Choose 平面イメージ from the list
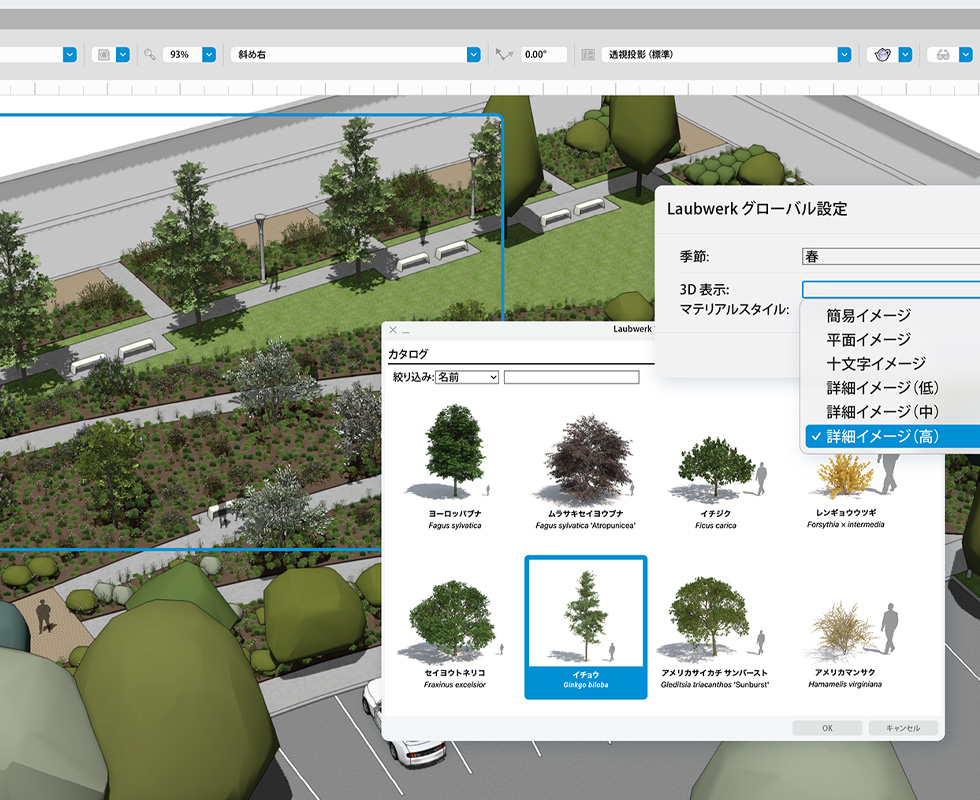Screen dimensions: 980x800 (x=869, y=340)
